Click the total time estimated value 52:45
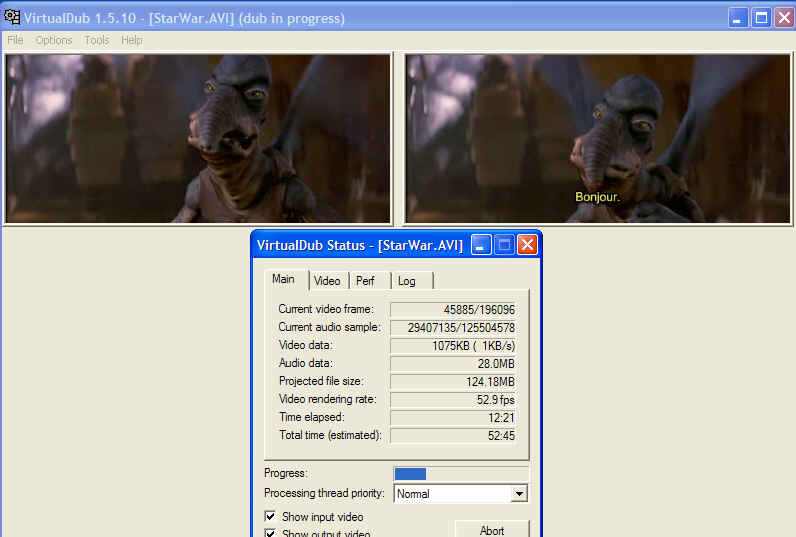The width and height of the screenshot is (796, 537). coord(453,435)
